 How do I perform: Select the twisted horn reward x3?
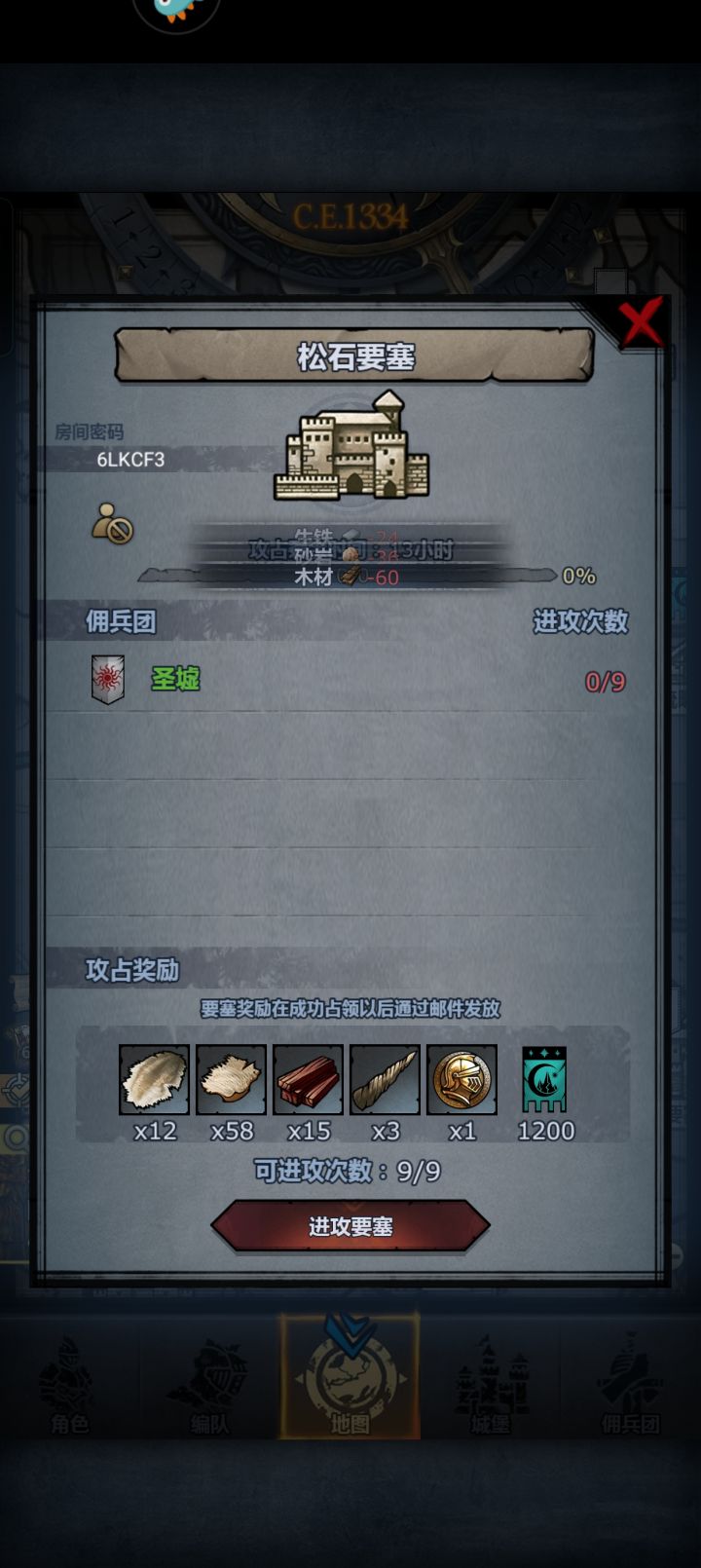(385, 1079)
